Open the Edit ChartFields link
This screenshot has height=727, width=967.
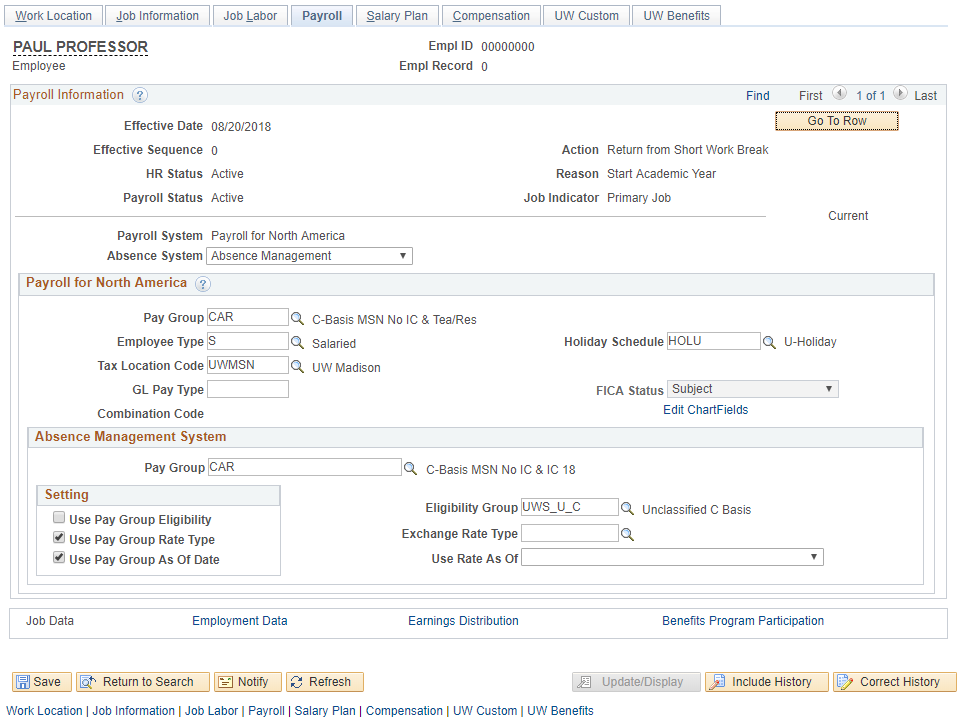click(706, 410)
